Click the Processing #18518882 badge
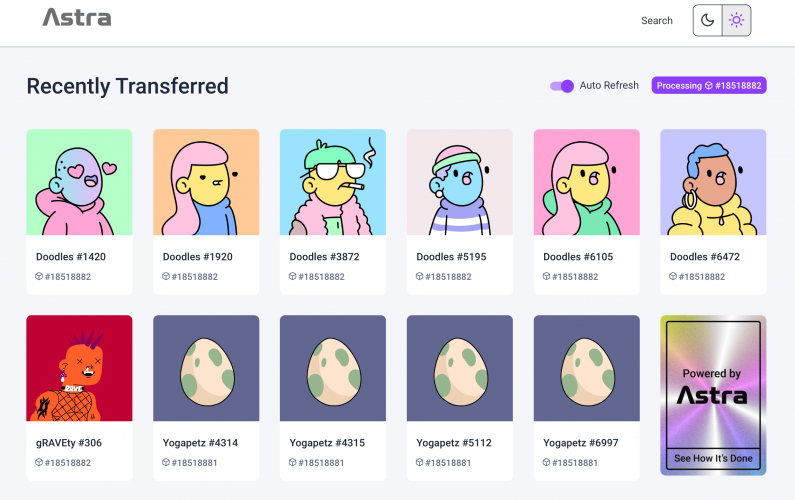This screenshot has width=795, height=500. [709, 86]
